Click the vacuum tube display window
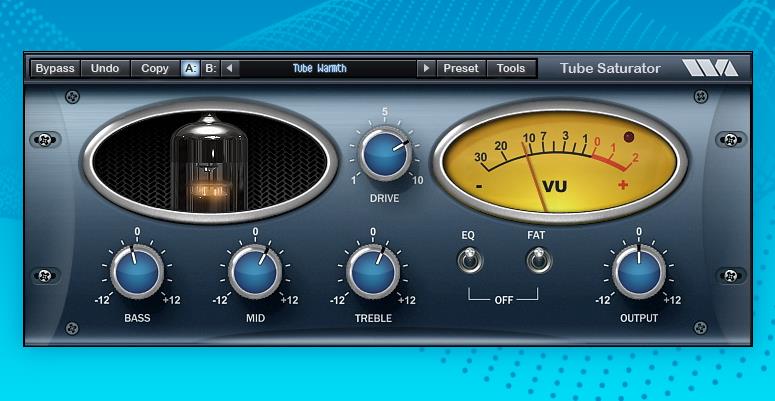This screenshot has width=775, height=401. [210, 161]
